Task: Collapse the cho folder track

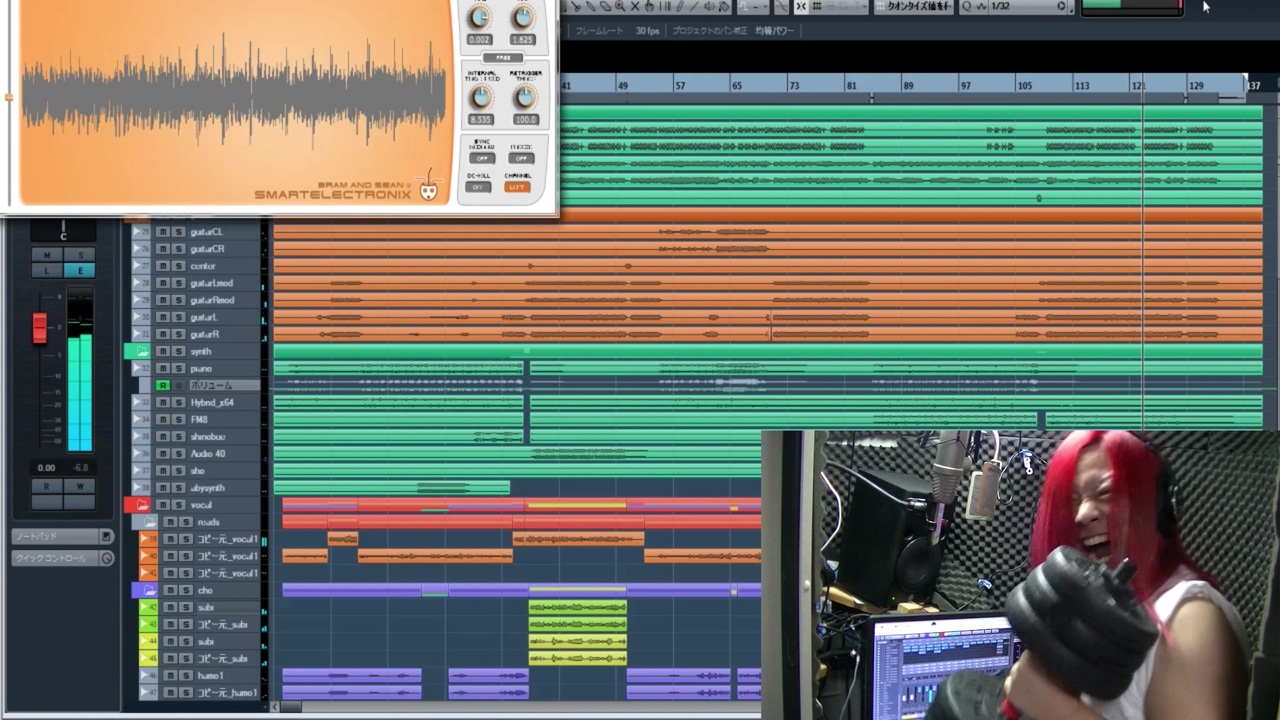Action: click(148, 590)
